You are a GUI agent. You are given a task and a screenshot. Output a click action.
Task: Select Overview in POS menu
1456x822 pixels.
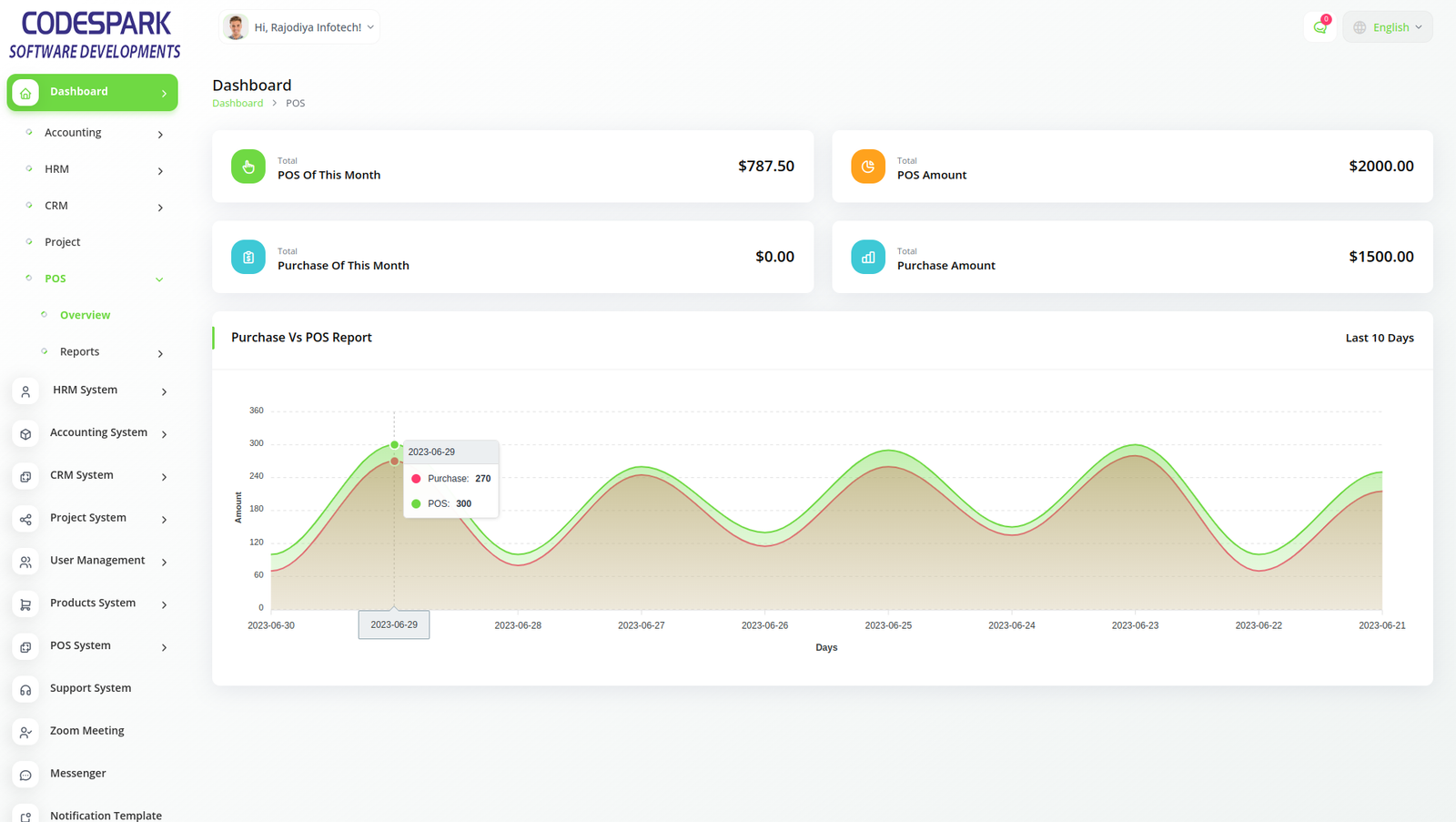click(x=85, y=315)
